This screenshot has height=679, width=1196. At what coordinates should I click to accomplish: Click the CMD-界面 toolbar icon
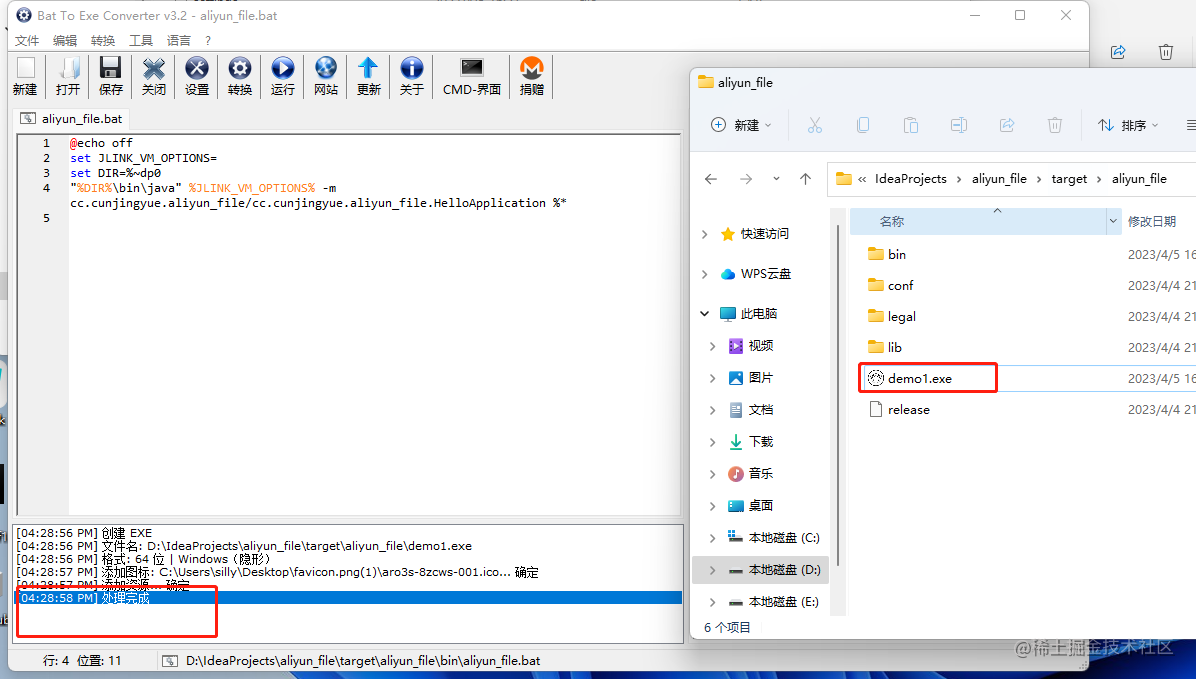pyautogui.click(x=470, y=77)
